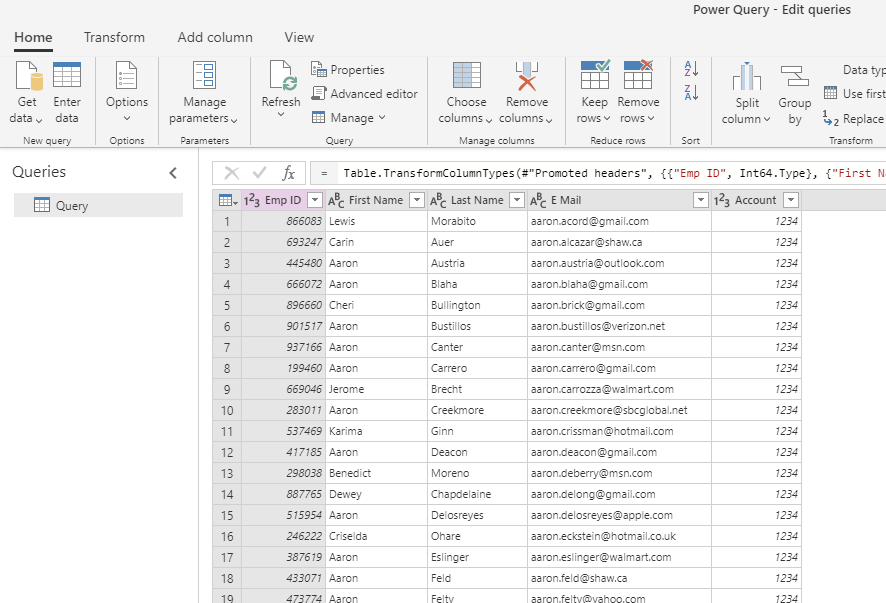
Task: Select the Query item in Queries list
Action: [72, 206]
